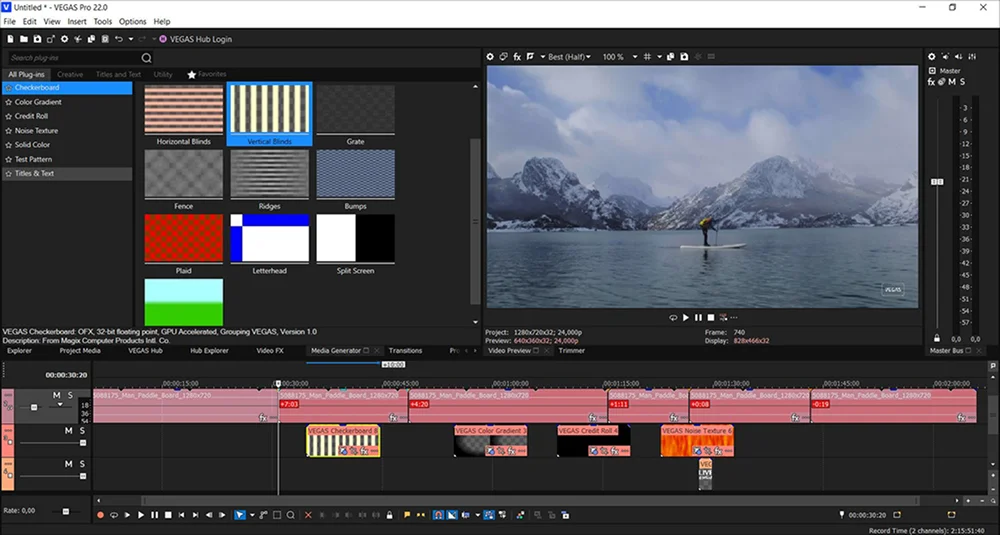The height and width of the screenshot is (535, 1000).
Task: Click the Record button in the transport bar
Action: coord(100,515)
